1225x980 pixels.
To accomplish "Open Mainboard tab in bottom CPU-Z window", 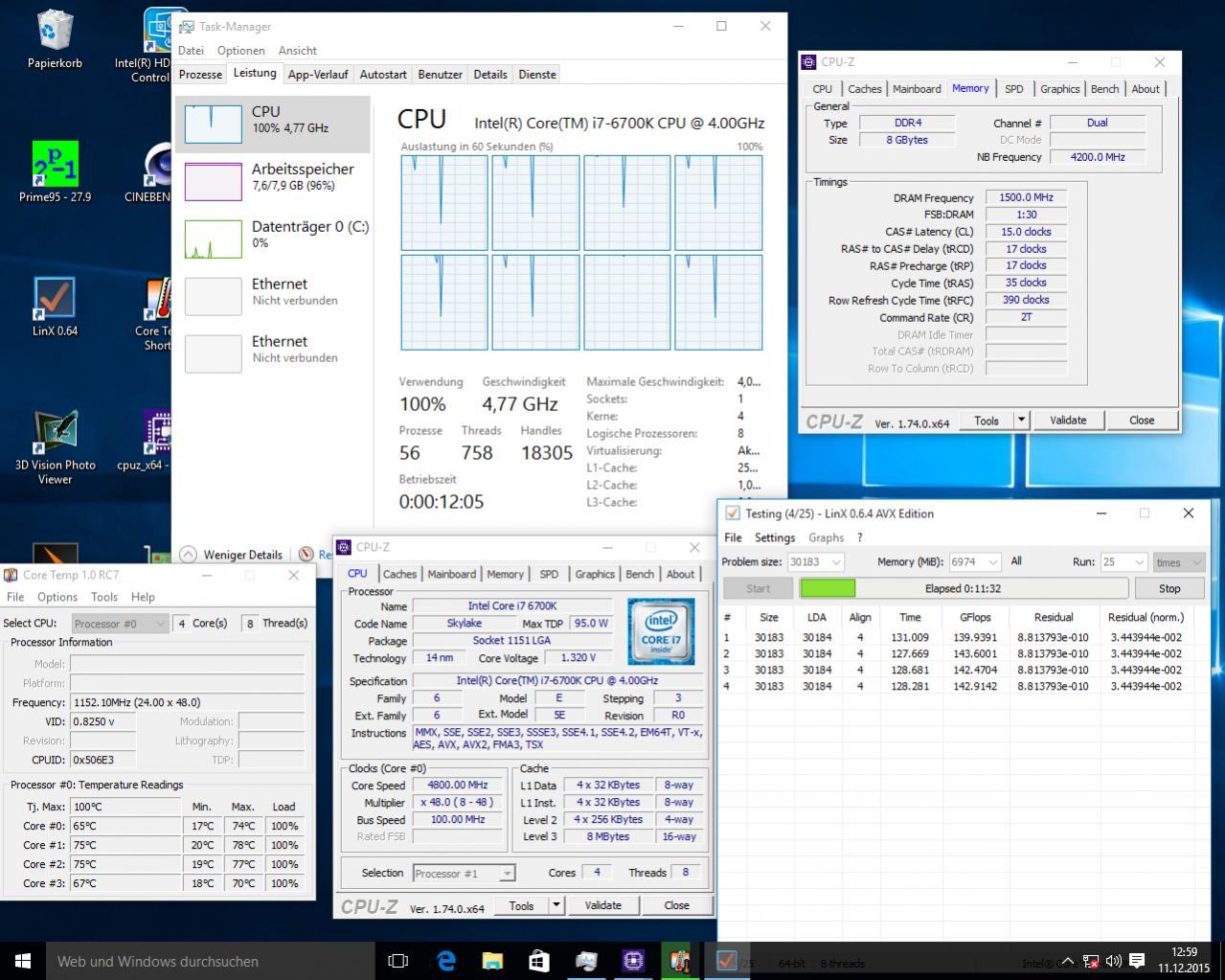I will (451, 574).
